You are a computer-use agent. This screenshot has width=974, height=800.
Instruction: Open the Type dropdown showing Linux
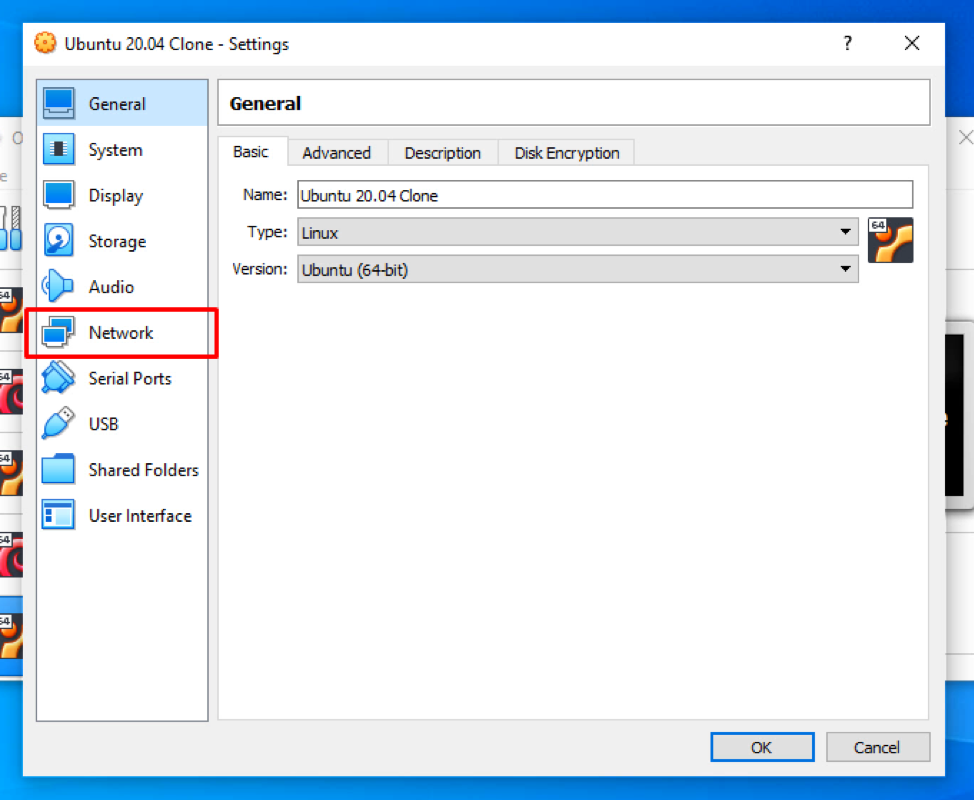click(578, 232)
